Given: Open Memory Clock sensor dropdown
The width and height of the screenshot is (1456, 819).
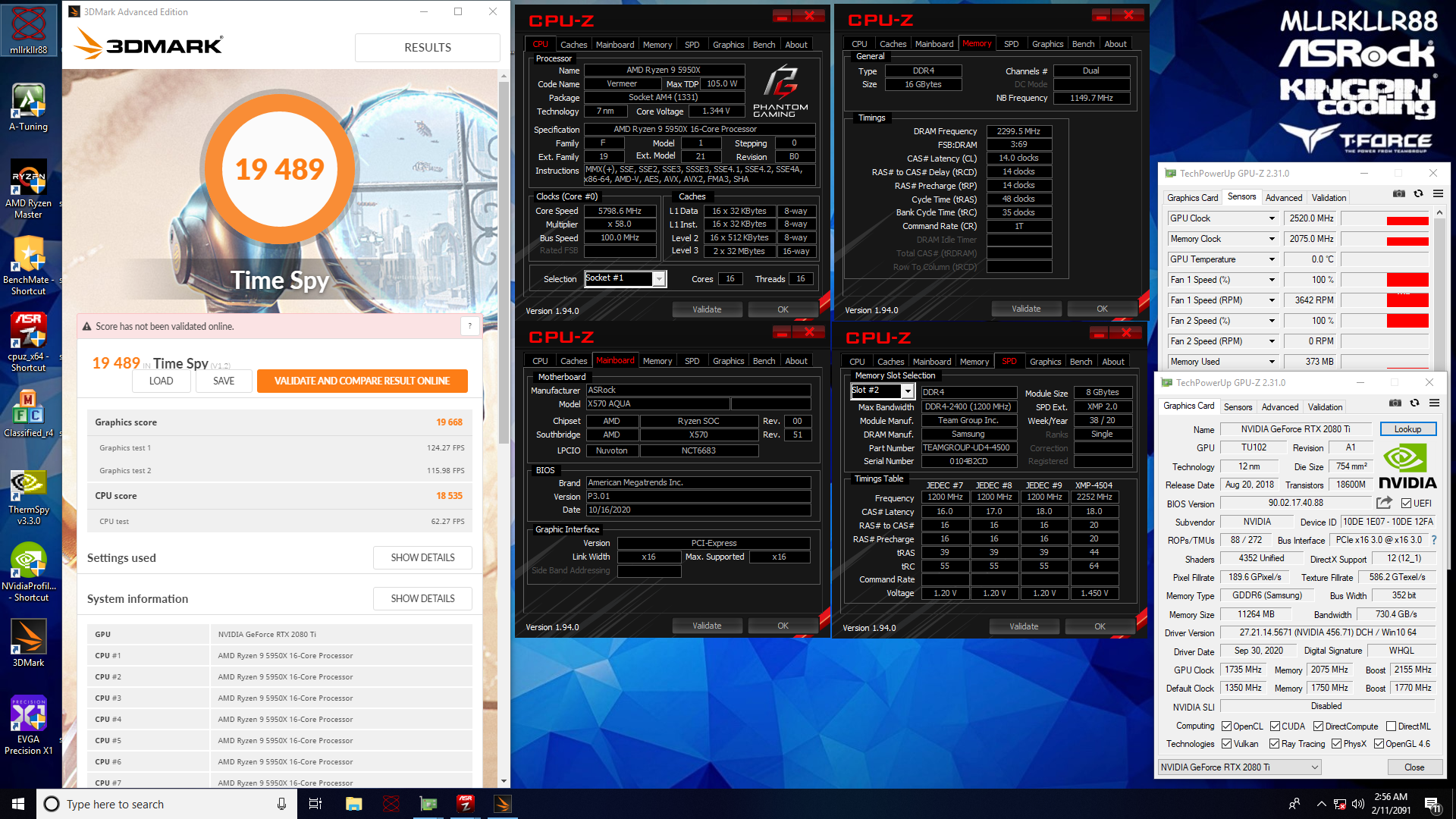Looking at the screenshot, I should [1272, 239].
